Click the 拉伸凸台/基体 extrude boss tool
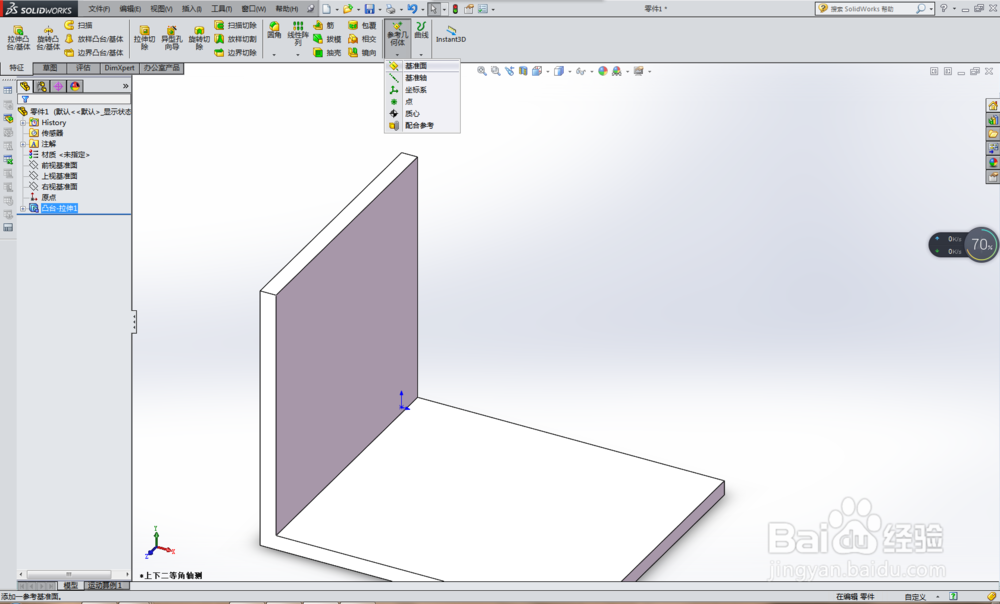1000x604 pixels. coord(18,38)
